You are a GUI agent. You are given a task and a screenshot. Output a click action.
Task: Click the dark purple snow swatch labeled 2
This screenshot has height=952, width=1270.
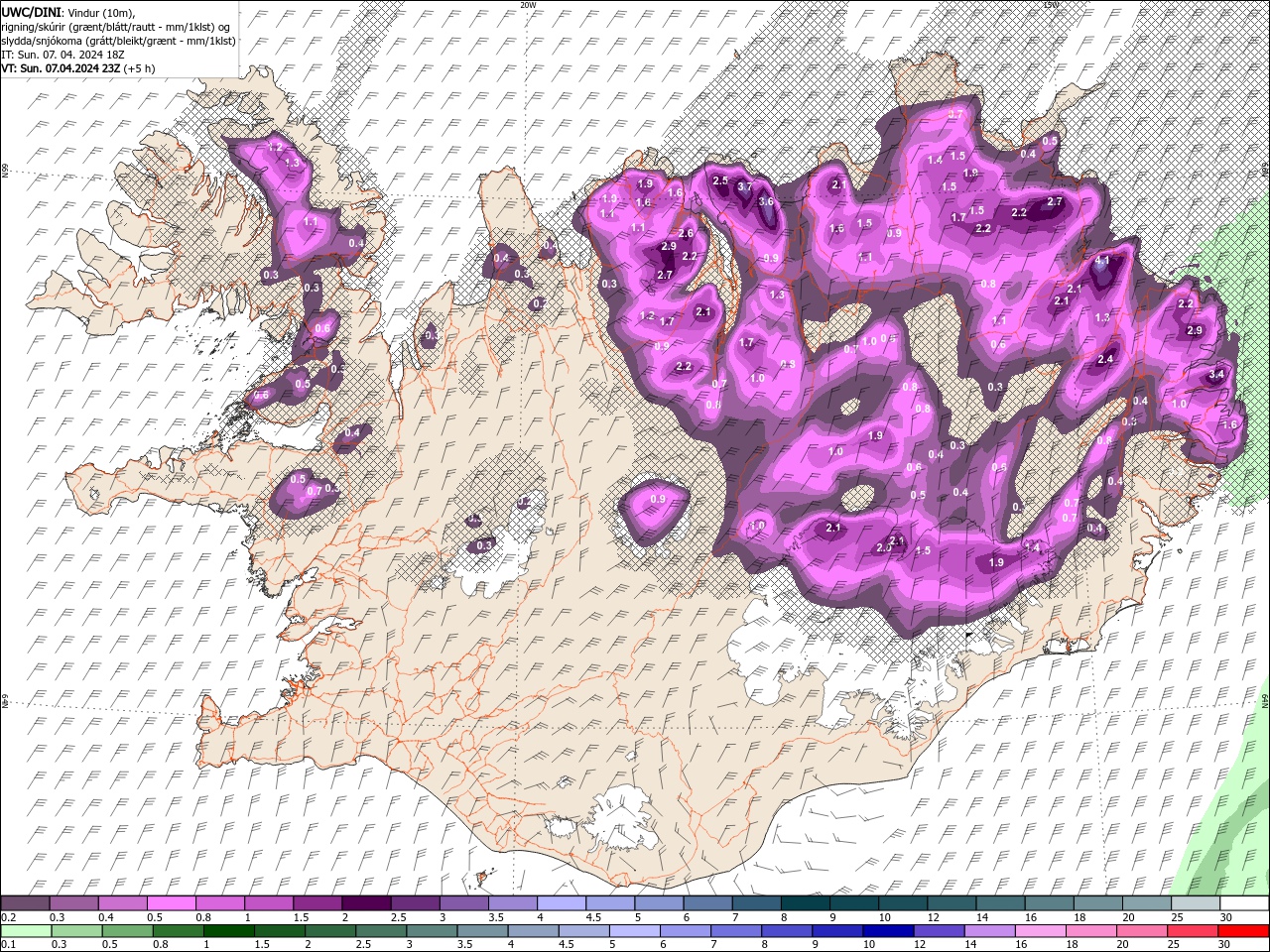pos(365,903)
